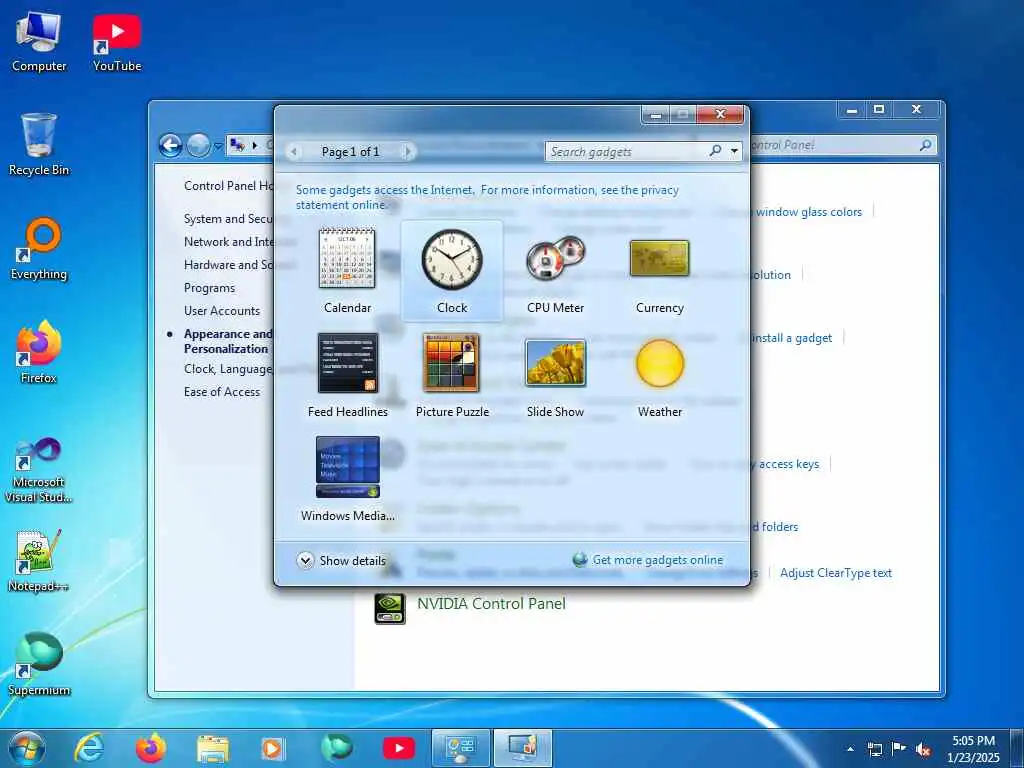Choose the CPU Meter gadget

coord(556,270)
